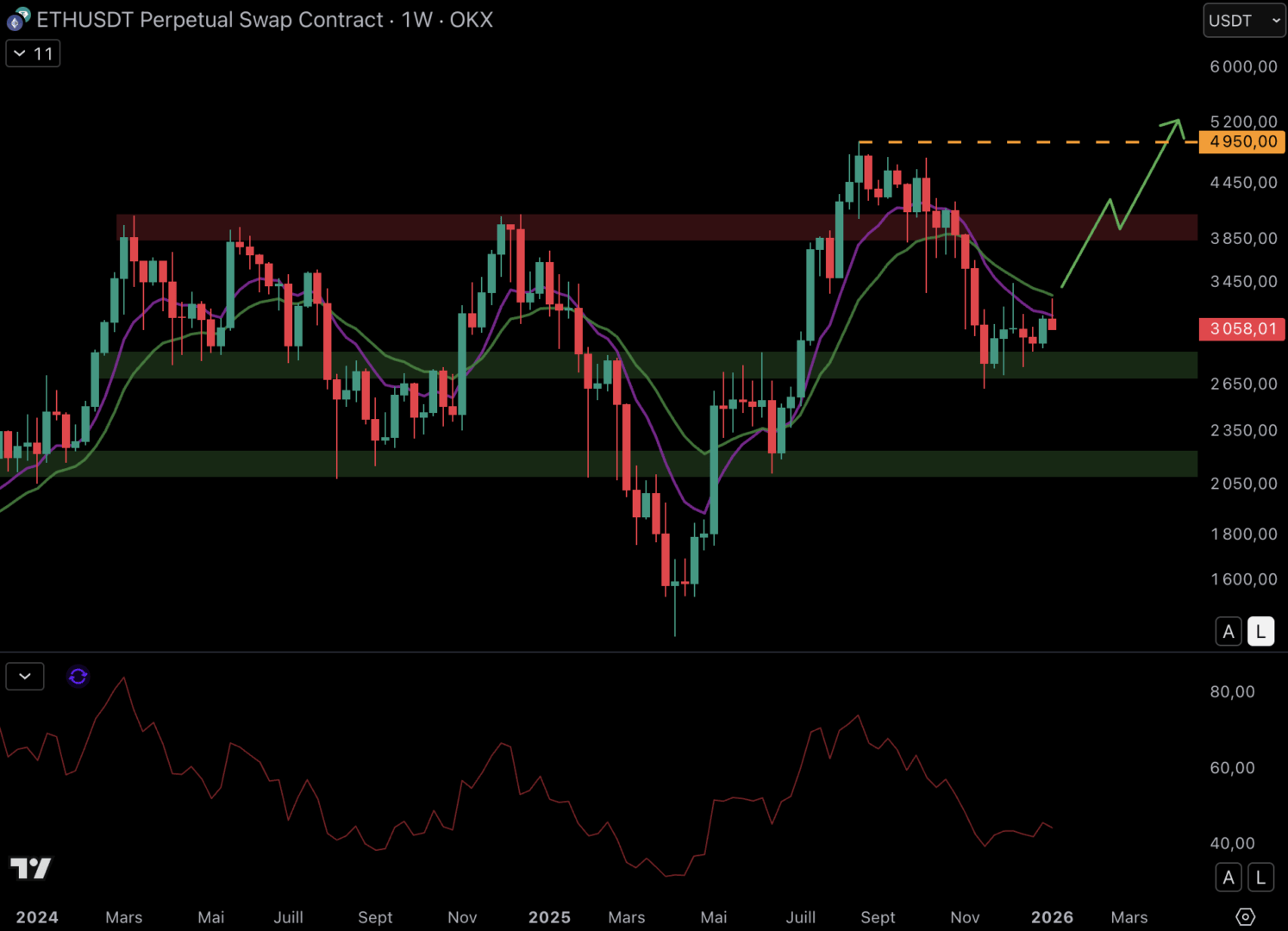Click the Ethereum symbol logo icon
This screenshot has height=931, width=1288.
pos(18,19)
